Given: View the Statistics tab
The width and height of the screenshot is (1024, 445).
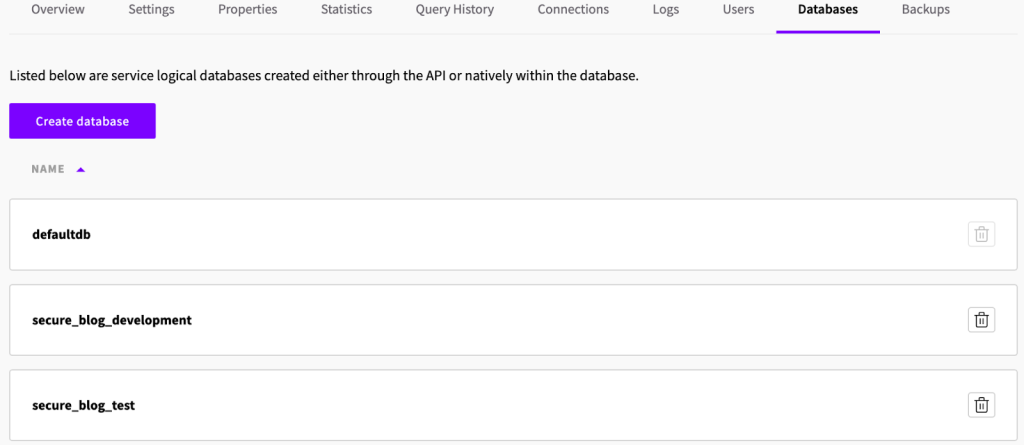Looking at the screenshot, I should pos(346,10).
